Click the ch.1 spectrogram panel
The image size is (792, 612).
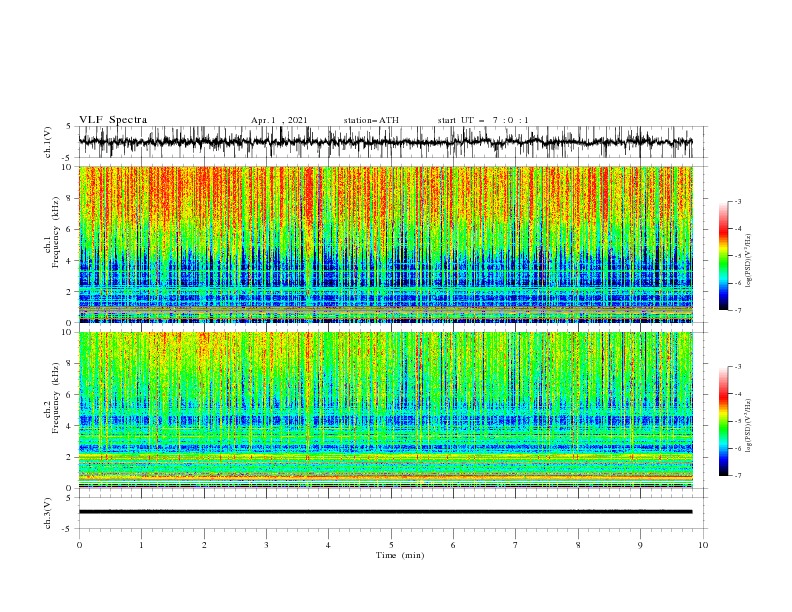[x=385, y=244]
